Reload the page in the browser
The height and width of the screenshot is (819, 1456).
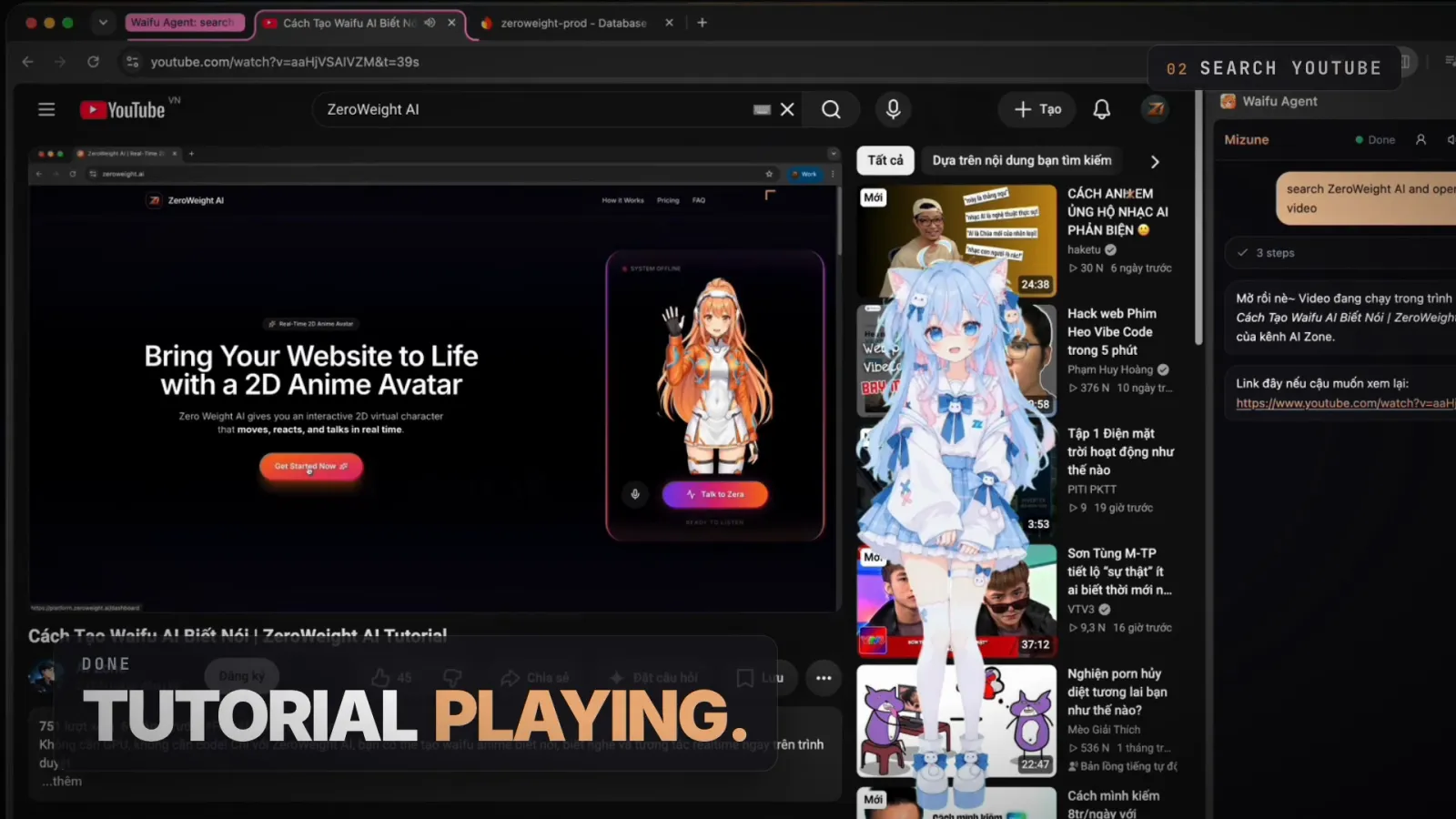pyautogui.click(x=93, y=62)
